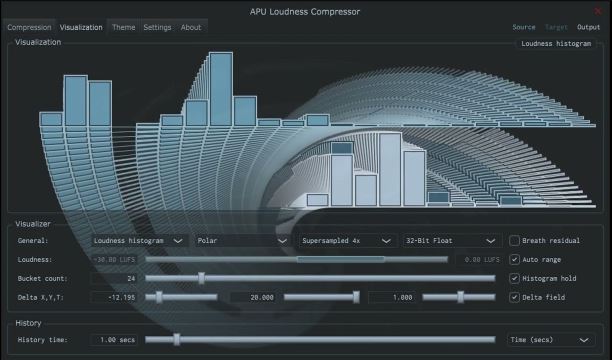Image resolution: width=612 pixels, height=360 pixels.
Task: Select the Source view button
Action: [x=524, y=27]
